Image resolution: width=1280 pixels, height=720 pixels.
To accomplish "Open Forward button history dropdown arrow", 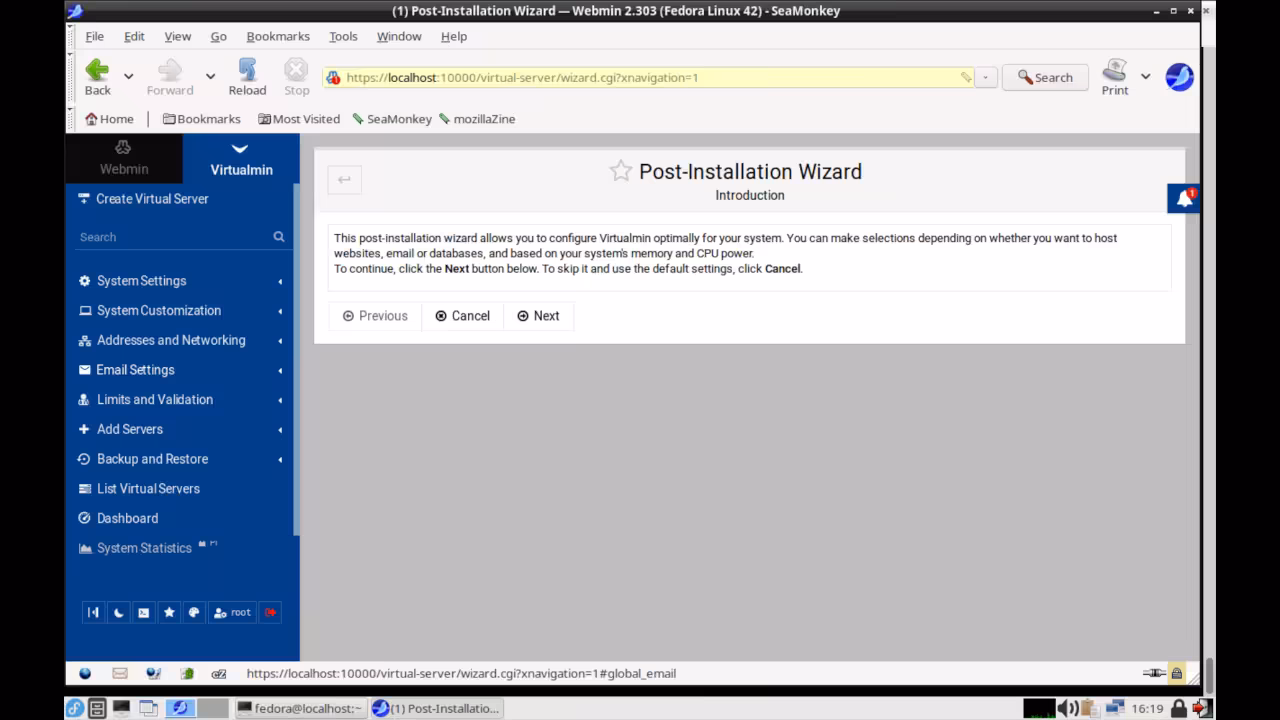I will [210, 76].
